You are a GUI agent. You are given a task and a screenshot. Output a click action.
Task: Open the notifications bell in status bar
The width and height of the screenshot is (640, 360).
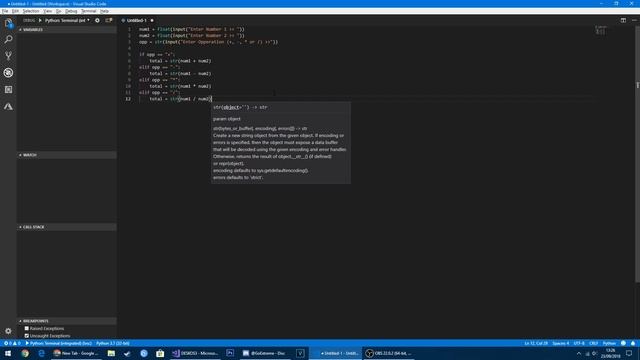pyautogui.click(x=633, y=344)
